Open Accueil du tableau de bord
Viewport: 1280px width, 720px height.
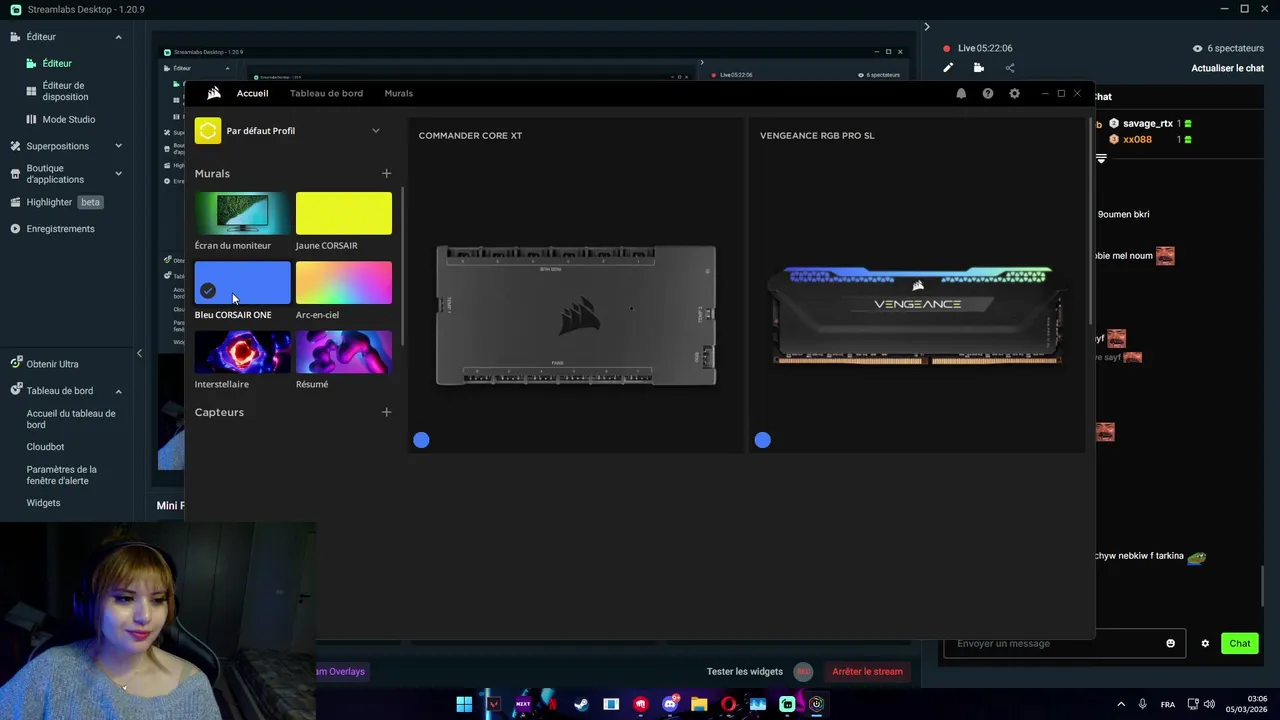[71, 419]
